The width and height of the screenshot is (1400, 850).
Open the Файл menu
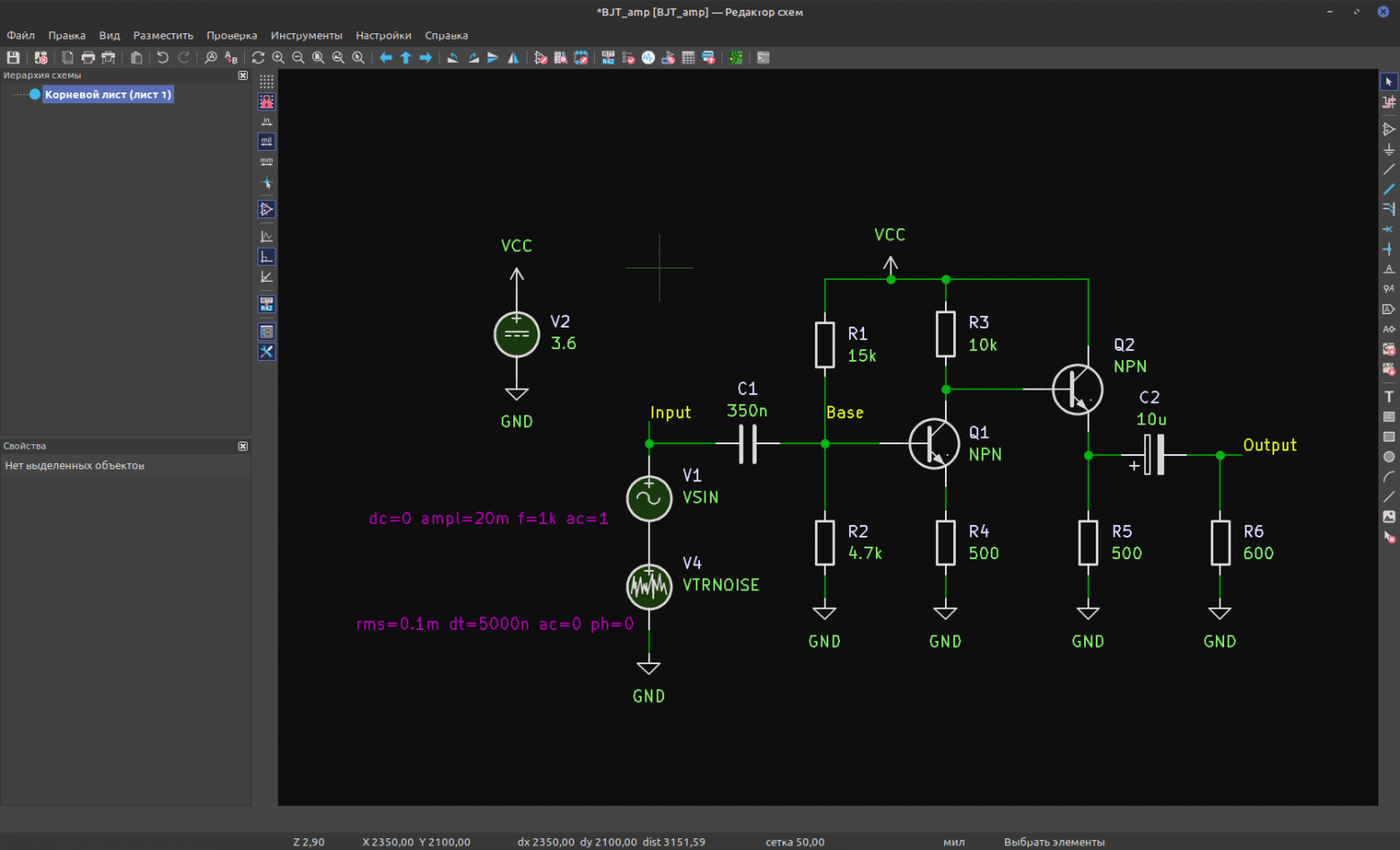coord(21,36)
